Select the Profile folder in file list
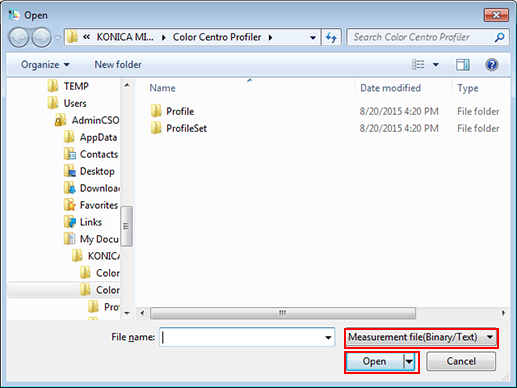The width and height of the screenshot is (517, 388). coord(172,111)
